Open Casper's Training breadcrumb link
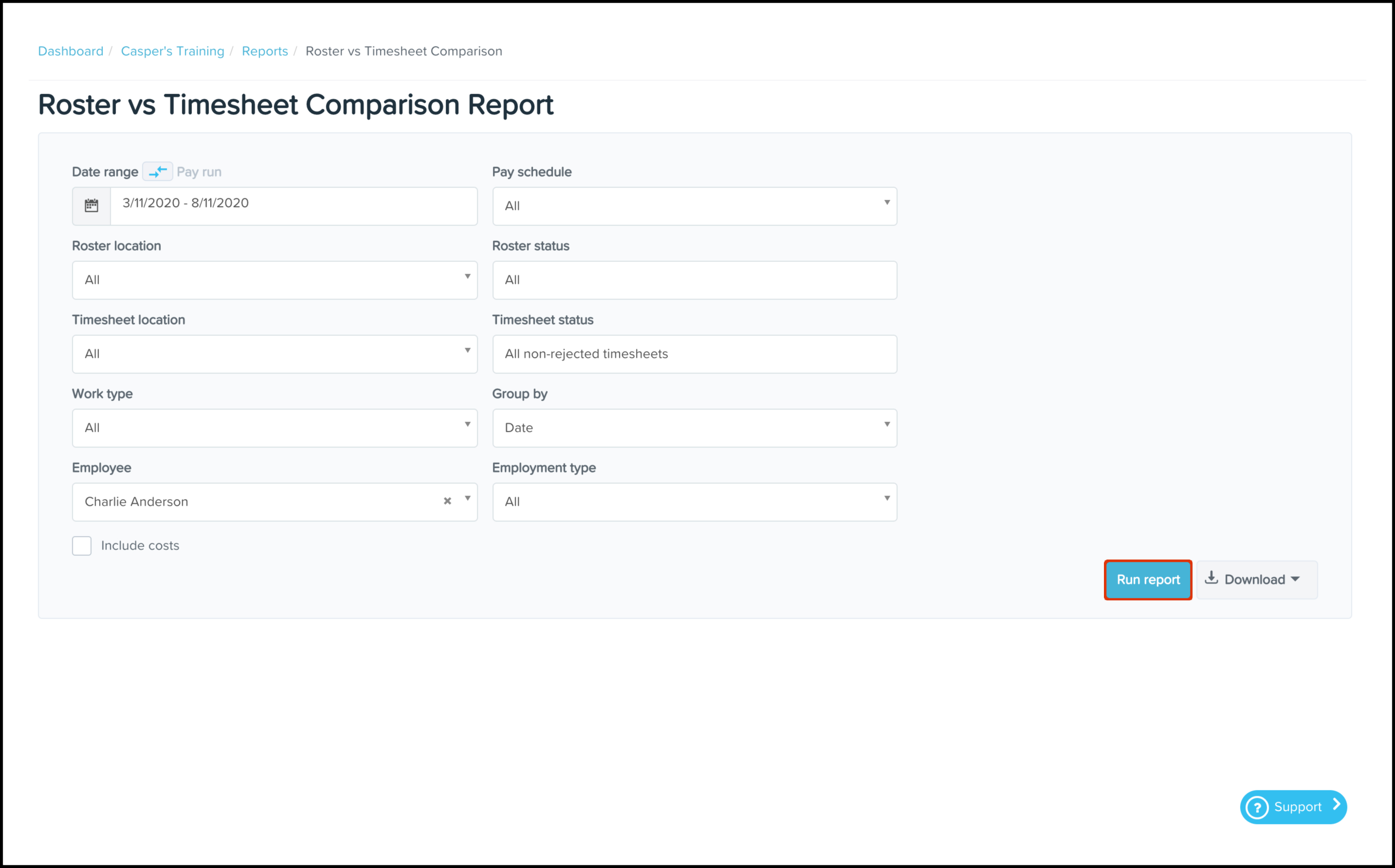Image resolution: width=1395 pixels, height=868 pixels. coord(172,51)
